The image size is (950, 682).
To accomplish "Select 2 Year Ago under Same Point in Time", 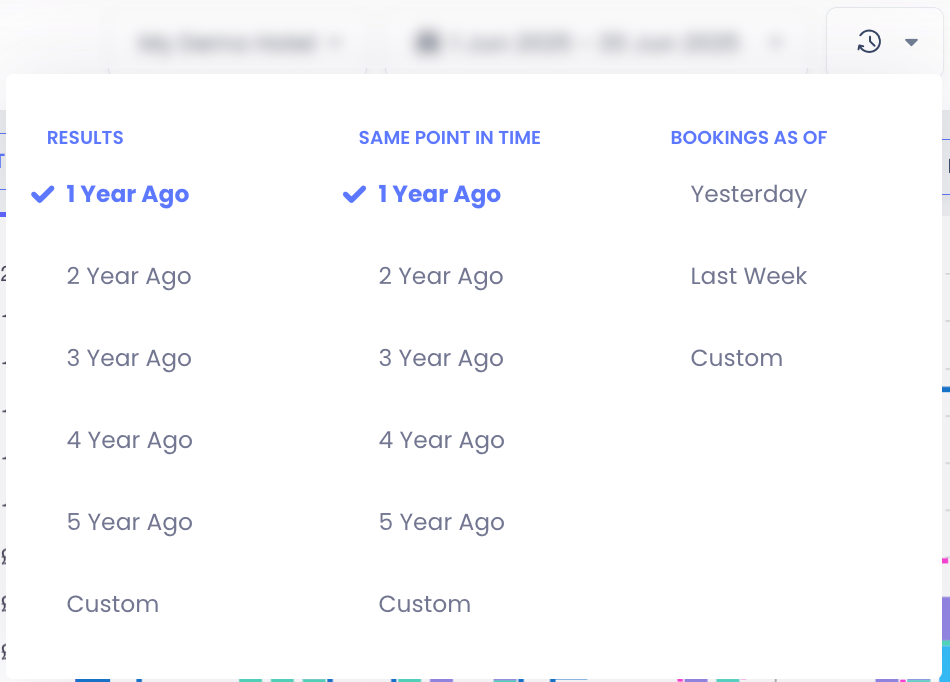I will pos(440,277).
